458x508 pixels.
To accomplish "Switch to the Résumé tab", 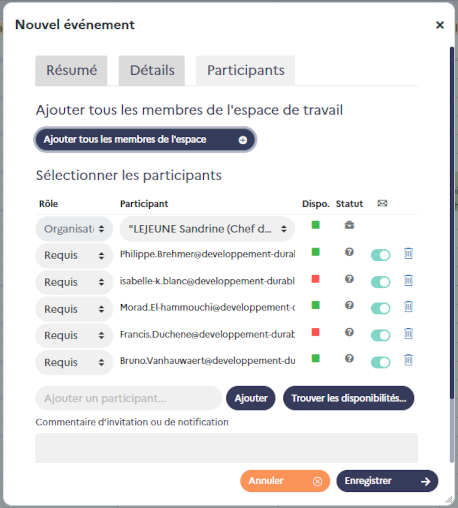I will coord(71,70).
